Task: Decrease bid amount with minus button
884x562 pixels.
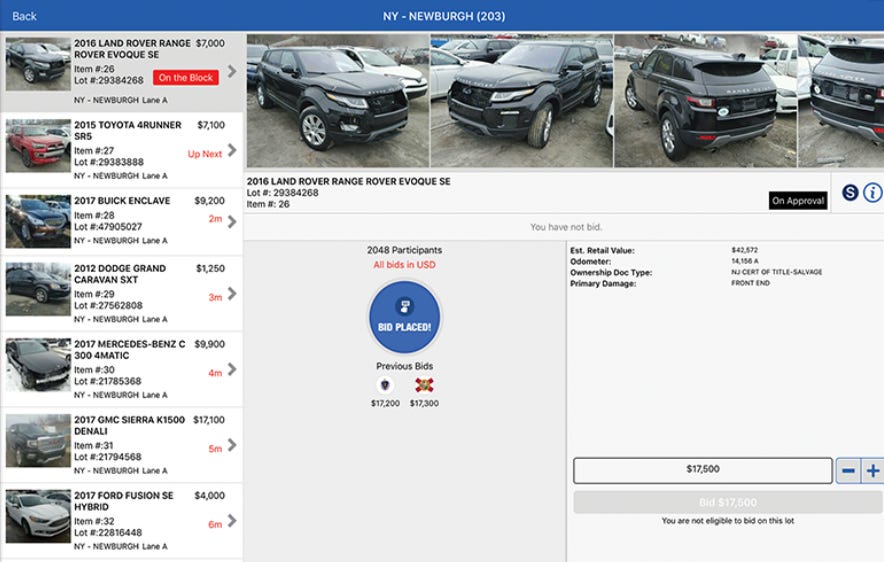Action: coord(848,471)
